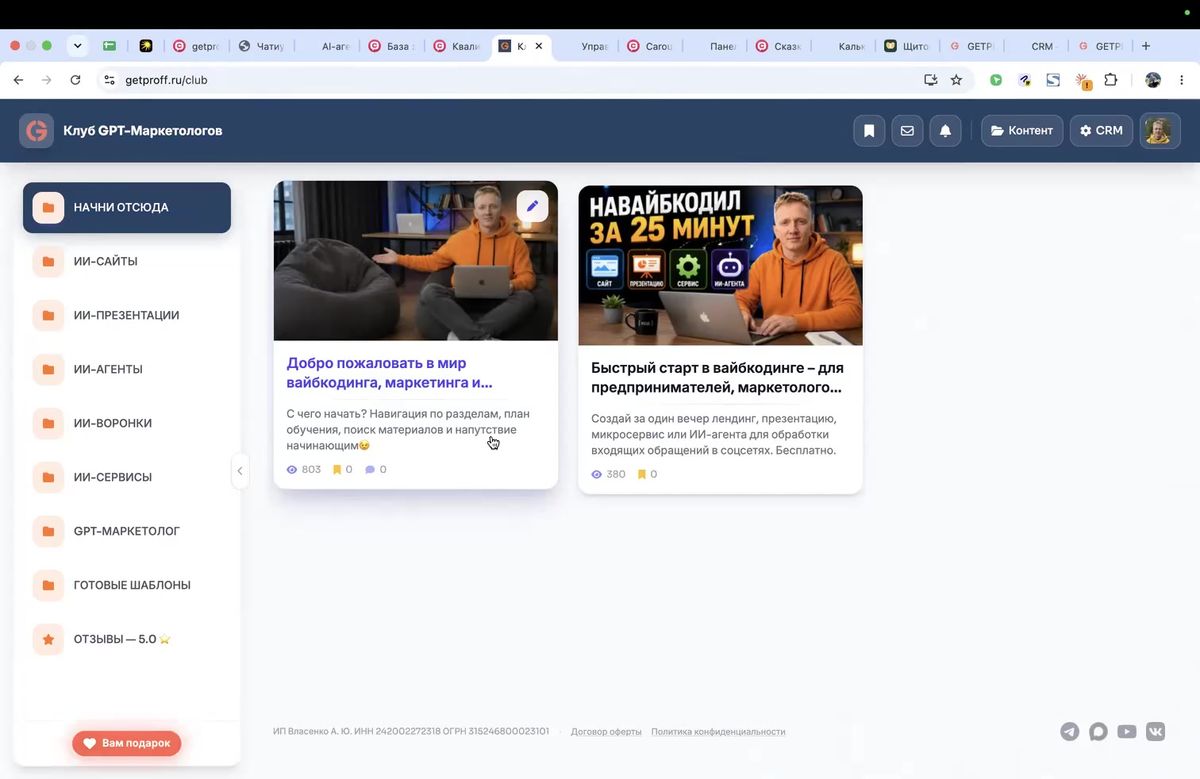This screenshot has width=1200, height=779.
Task: Reload the page in the browser
Action: pyautogui.click(x=75, y=80)
